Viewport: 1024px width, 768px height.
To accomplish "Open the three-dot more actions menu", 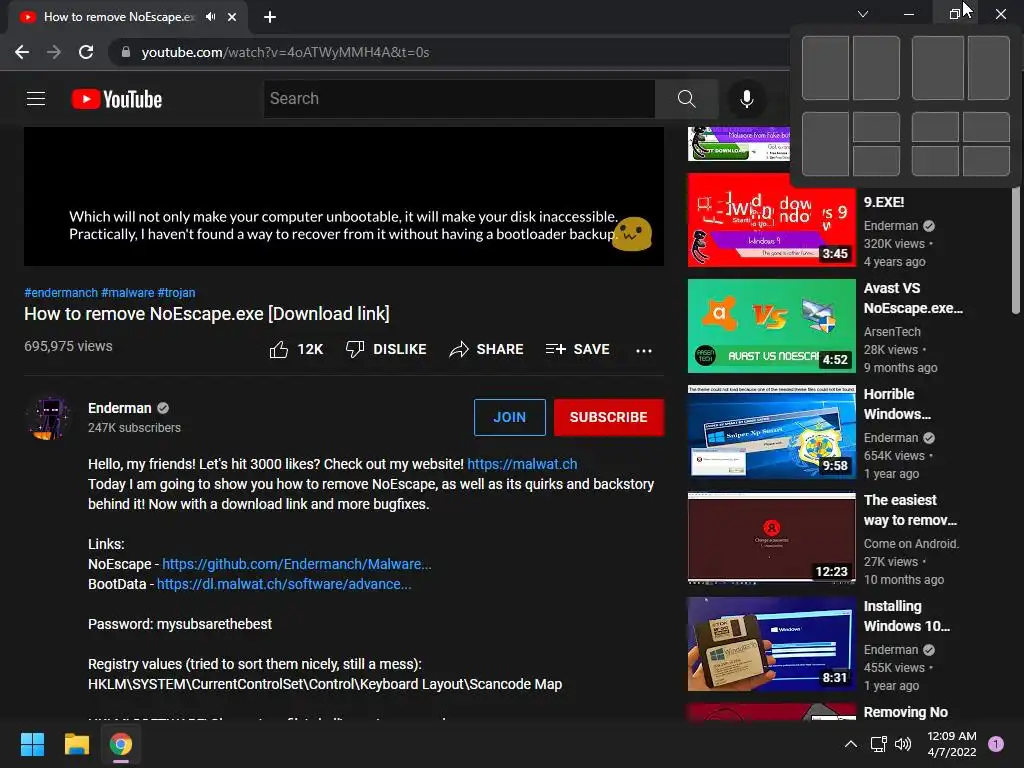I will (x=644, y=351).
